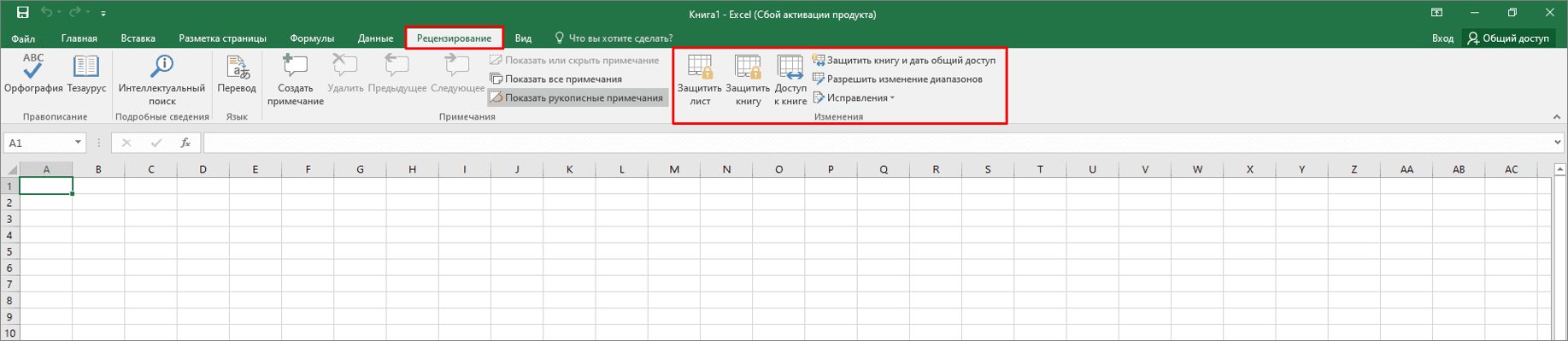
Task: Select column AC header
Action: pyautogui.click(x=1511, y=169)
